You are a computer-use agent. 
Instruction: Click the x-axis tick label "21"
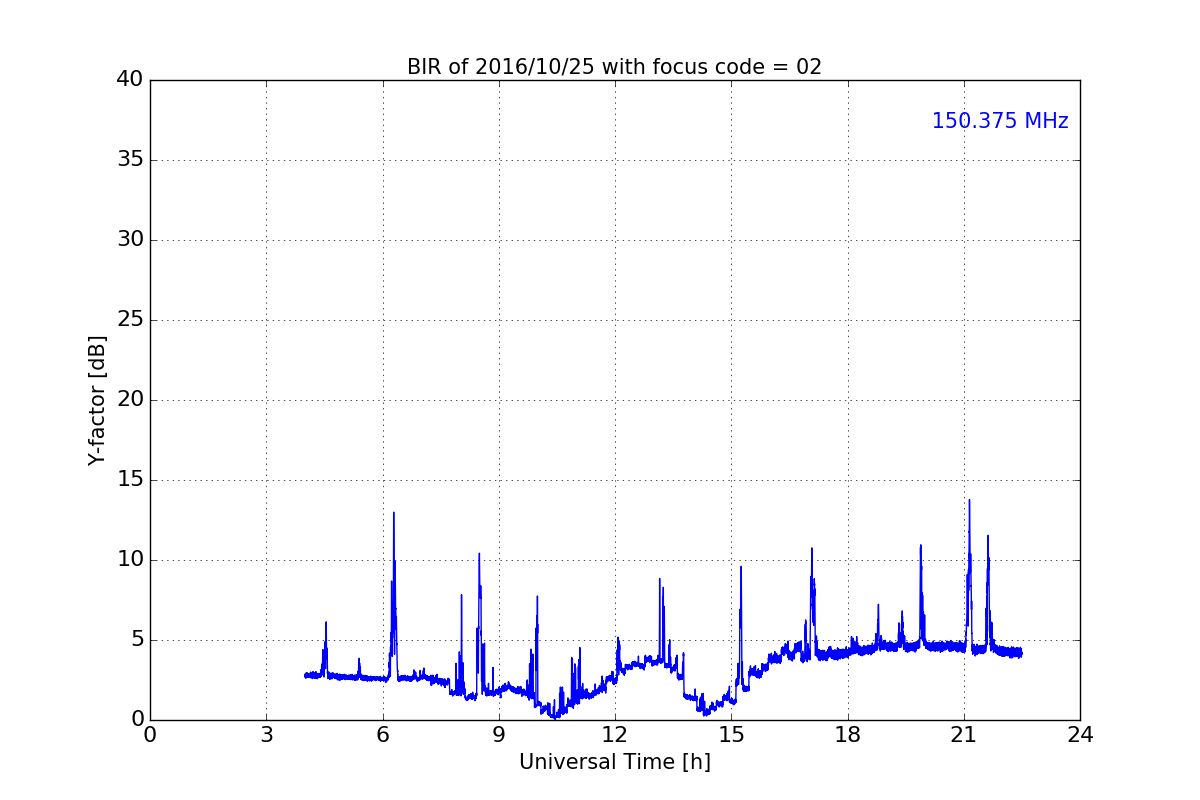[964, 735]
